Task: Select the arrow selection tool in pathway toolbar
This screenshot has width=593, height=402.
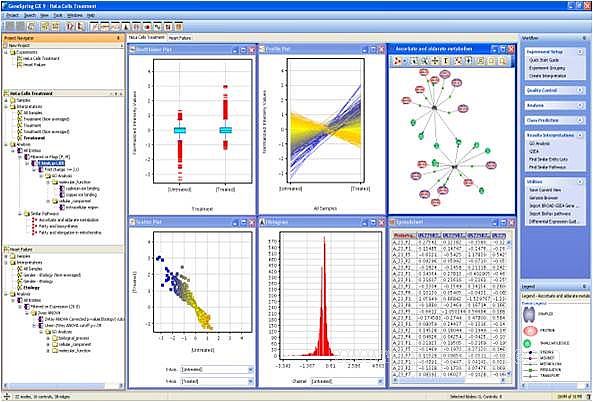Action: 414,61
